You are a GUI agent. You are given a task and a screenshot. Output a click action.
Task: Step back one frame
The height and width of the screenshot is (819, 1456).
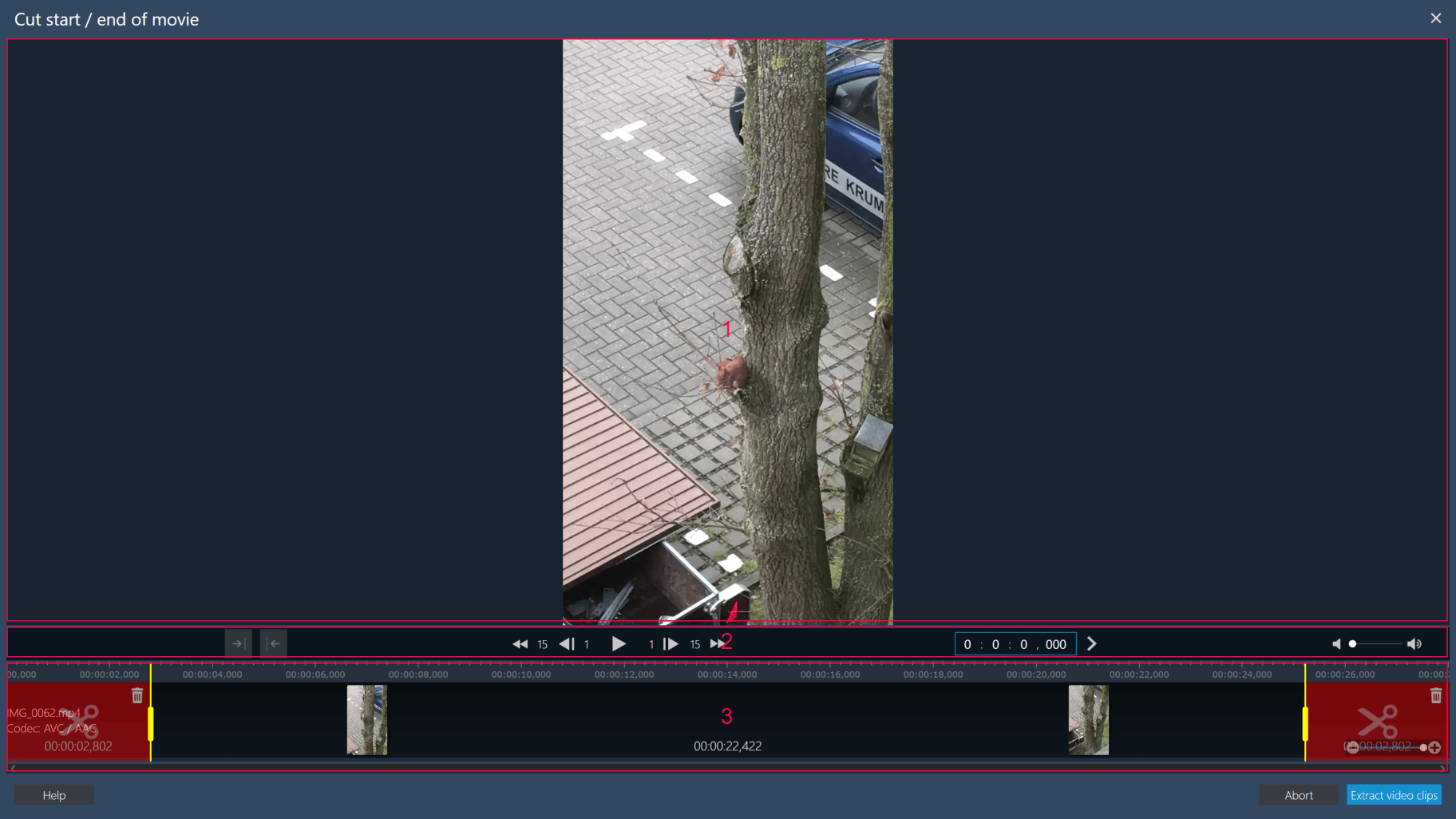tap(568, 644)
